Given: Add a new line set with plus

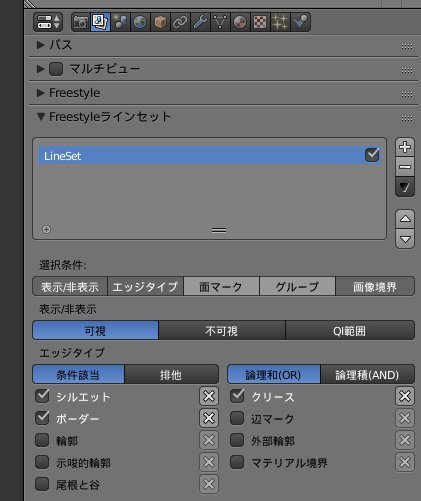Looking at the screenshot, I should (x=405, y=147).
